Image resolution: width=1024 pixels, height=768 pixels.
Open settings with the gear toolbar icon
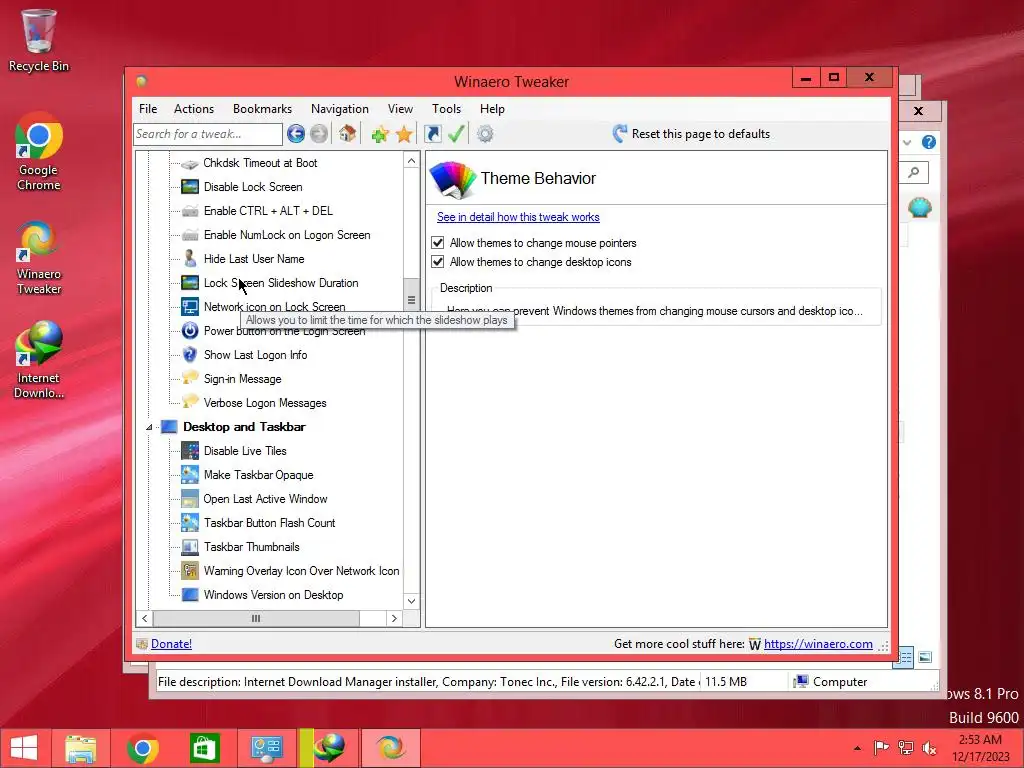click(485, 134)
